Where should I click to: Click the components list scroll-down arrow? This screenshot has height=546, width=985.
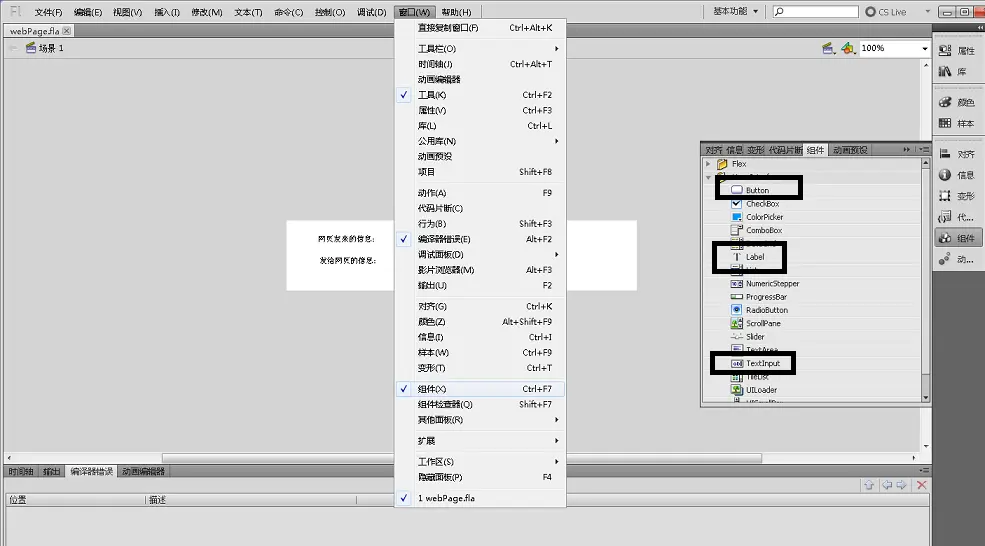coord(925,398)
